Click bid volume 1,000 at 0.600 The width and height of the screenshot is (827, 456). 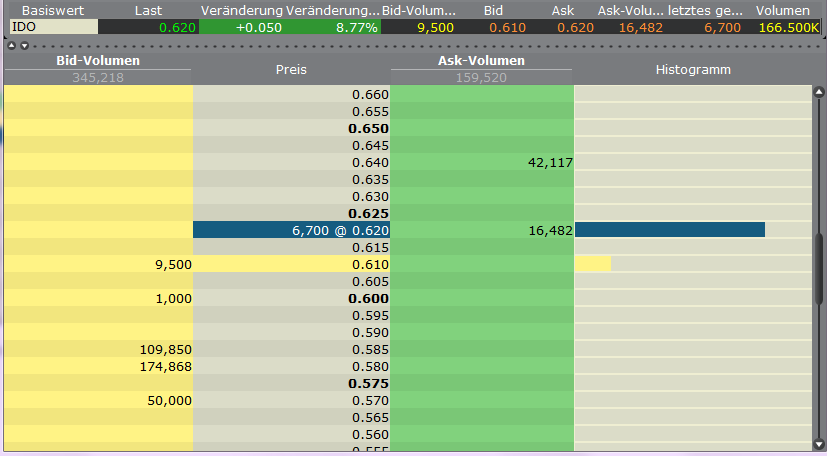[174, 298]
